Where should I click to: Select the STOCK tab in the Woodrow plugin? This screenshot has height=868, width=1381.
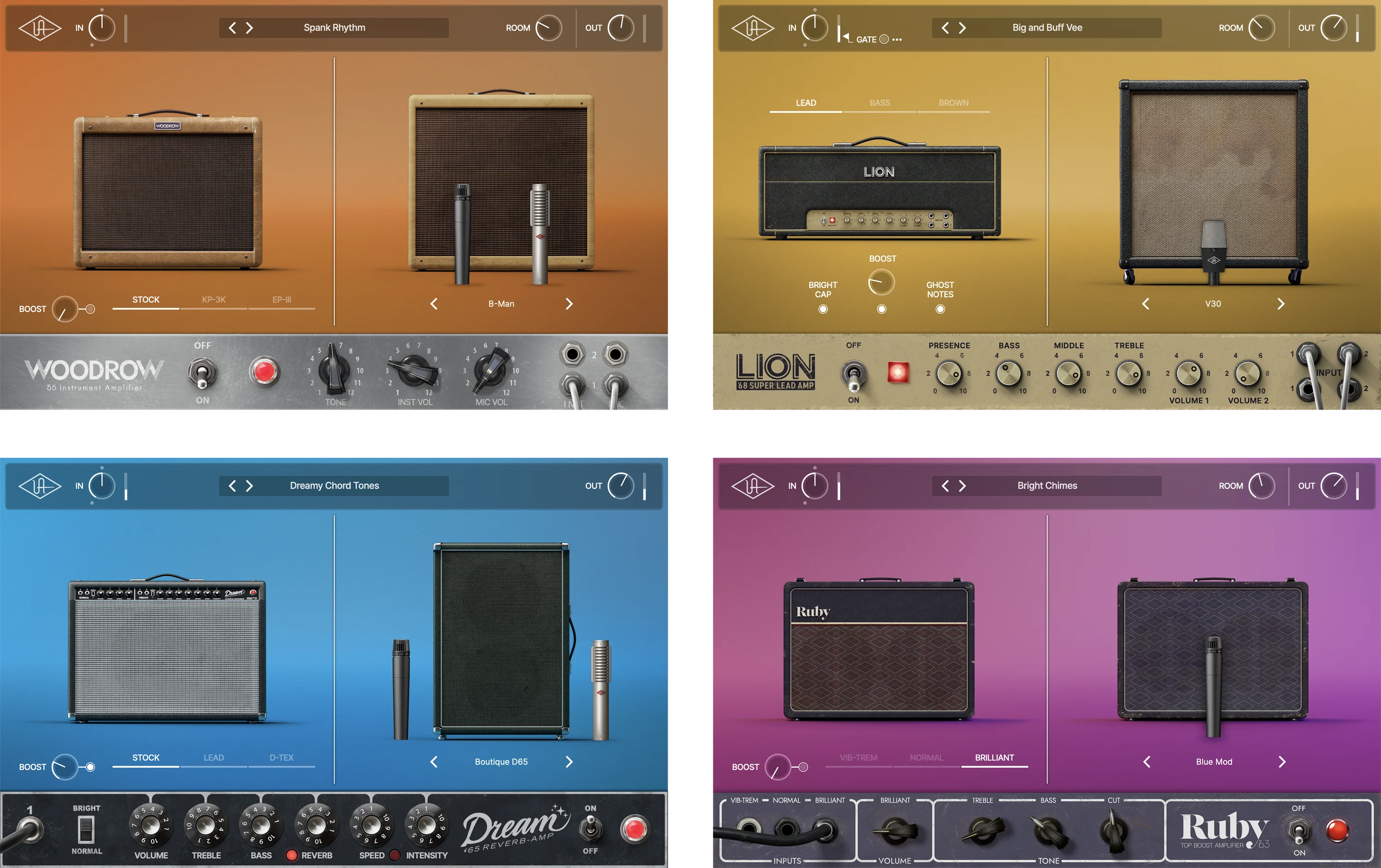145,301
